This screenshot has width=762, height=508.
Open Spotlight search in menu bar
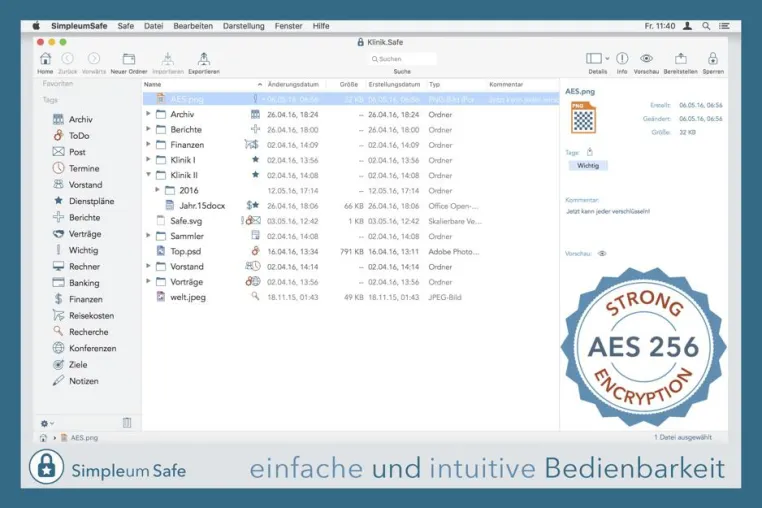706,26
